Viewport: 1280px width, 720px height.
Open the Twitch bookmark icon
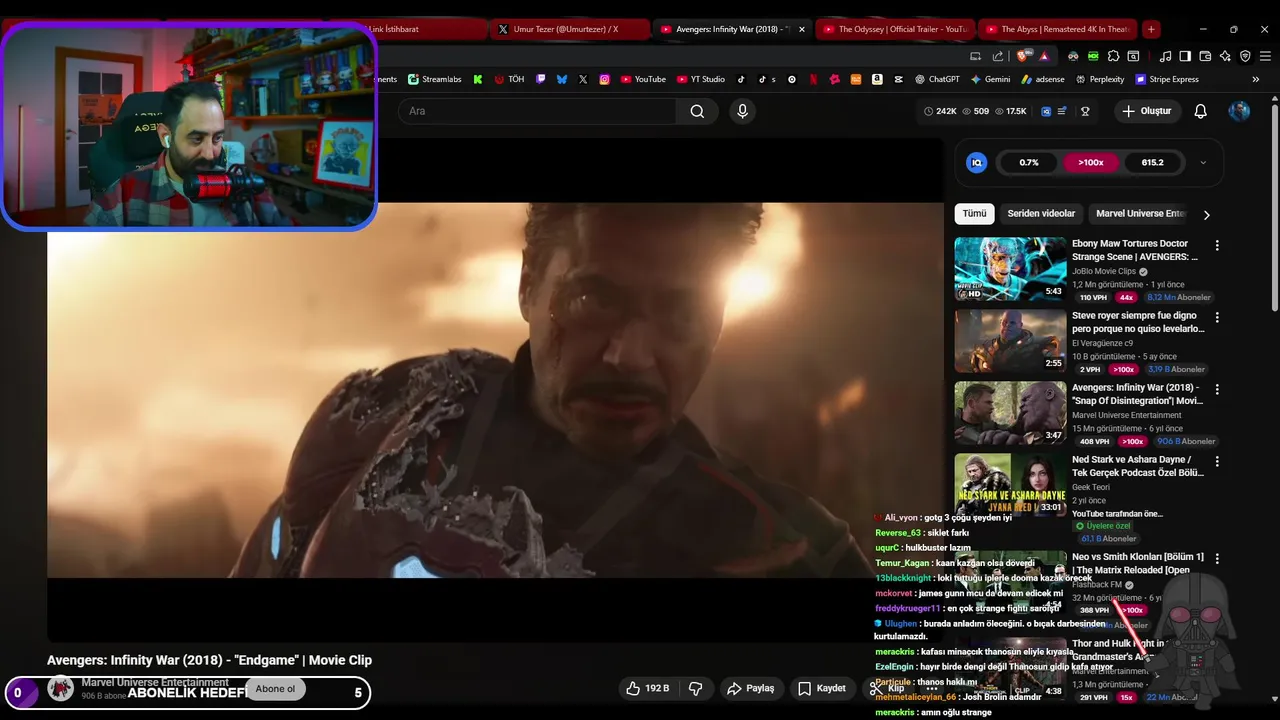(541, 79)
